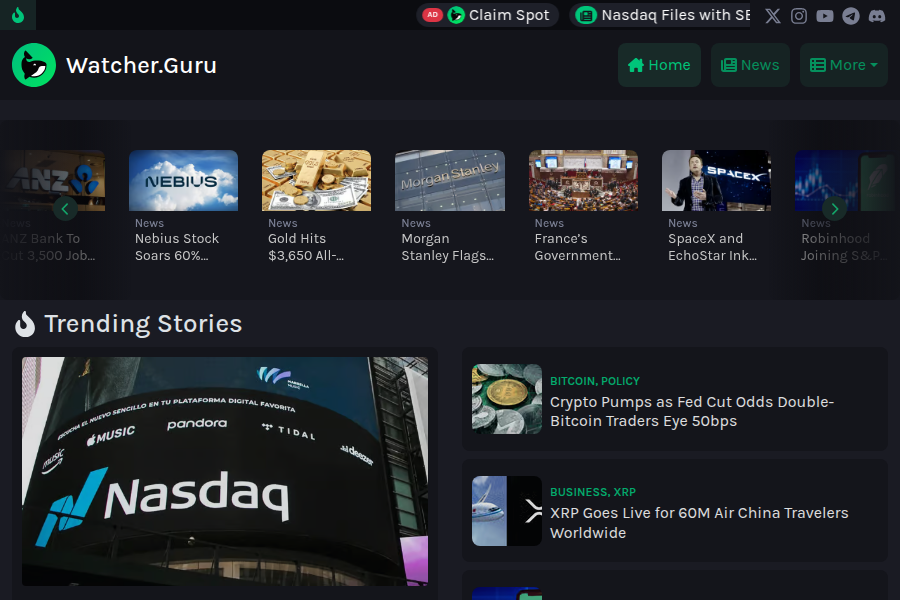Open the YouTube social icon

coord(825,16)
